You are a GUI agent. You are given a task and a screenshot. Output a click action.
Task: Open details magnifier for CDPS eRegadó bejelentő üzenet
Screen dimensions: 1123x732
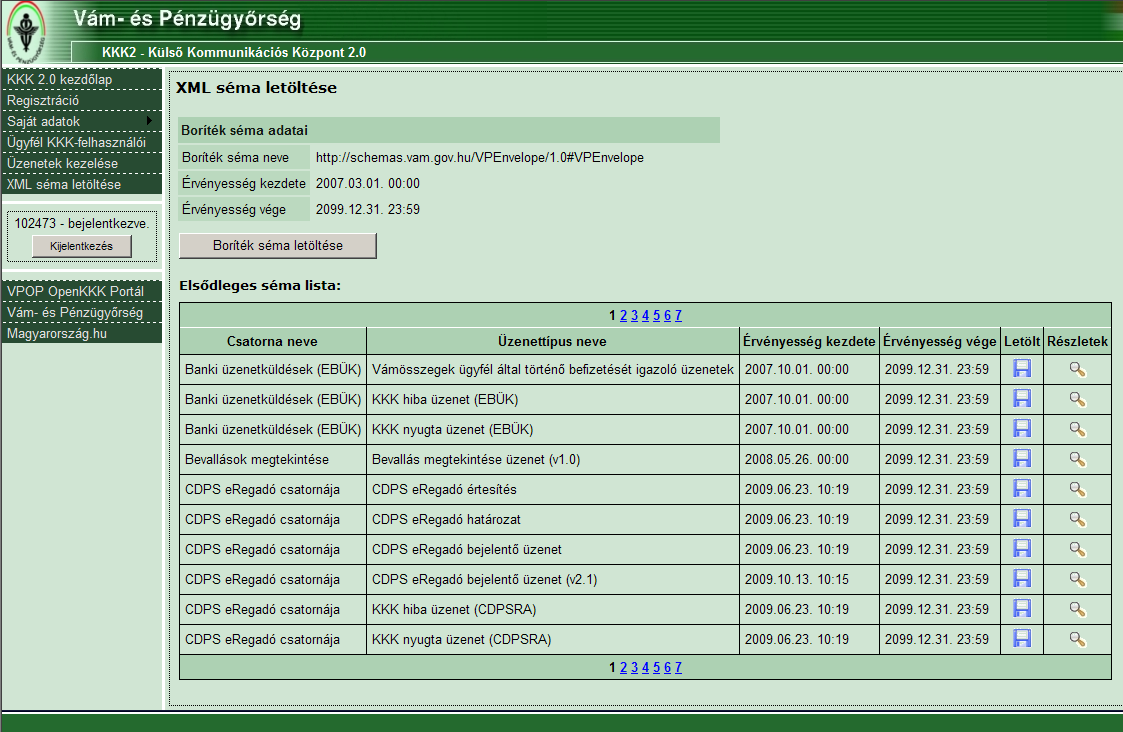pos(1077,550)
